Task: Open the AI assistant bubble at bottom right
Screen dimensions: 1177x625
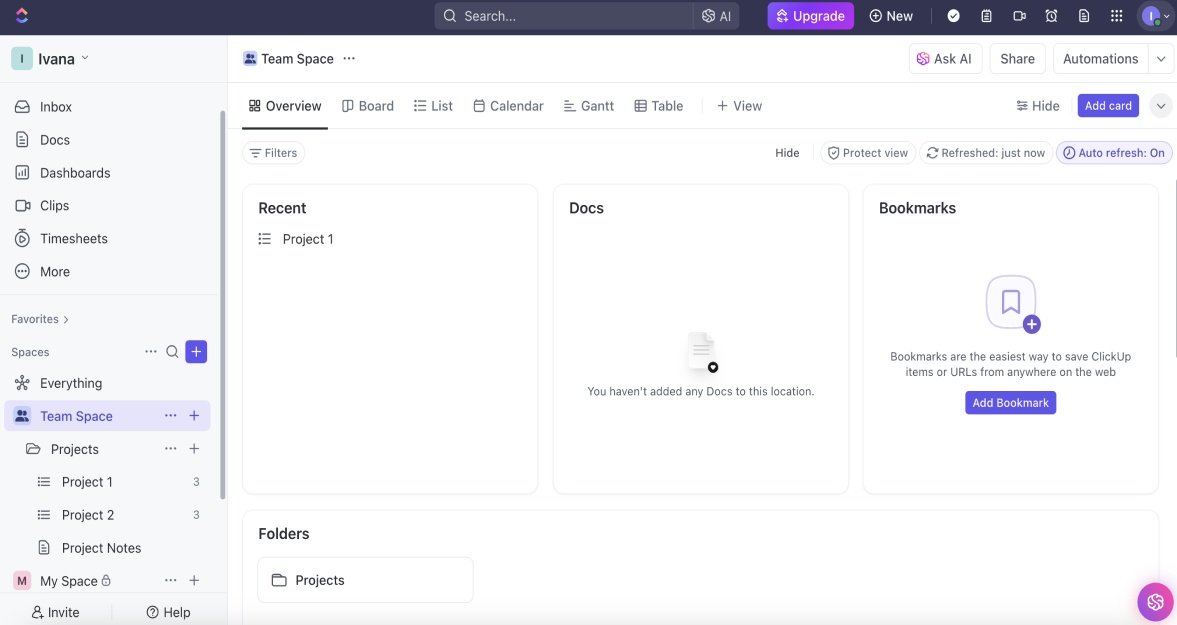Action: 1155,601
